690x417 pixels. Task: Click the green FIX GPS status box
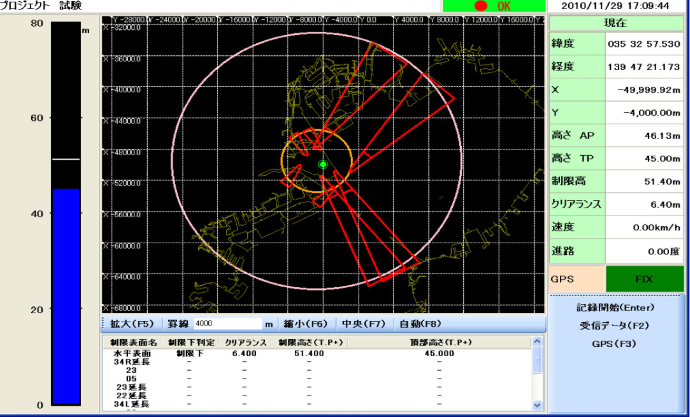(645, 279)
